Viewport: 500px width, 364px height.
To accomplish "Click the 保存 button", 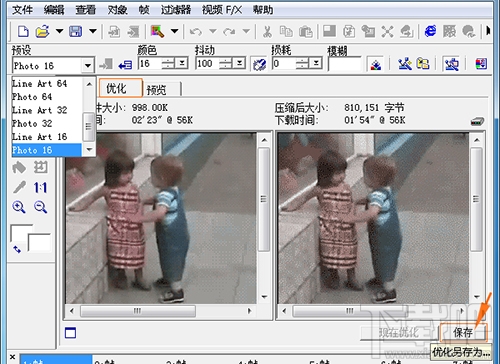I will 463,332.
